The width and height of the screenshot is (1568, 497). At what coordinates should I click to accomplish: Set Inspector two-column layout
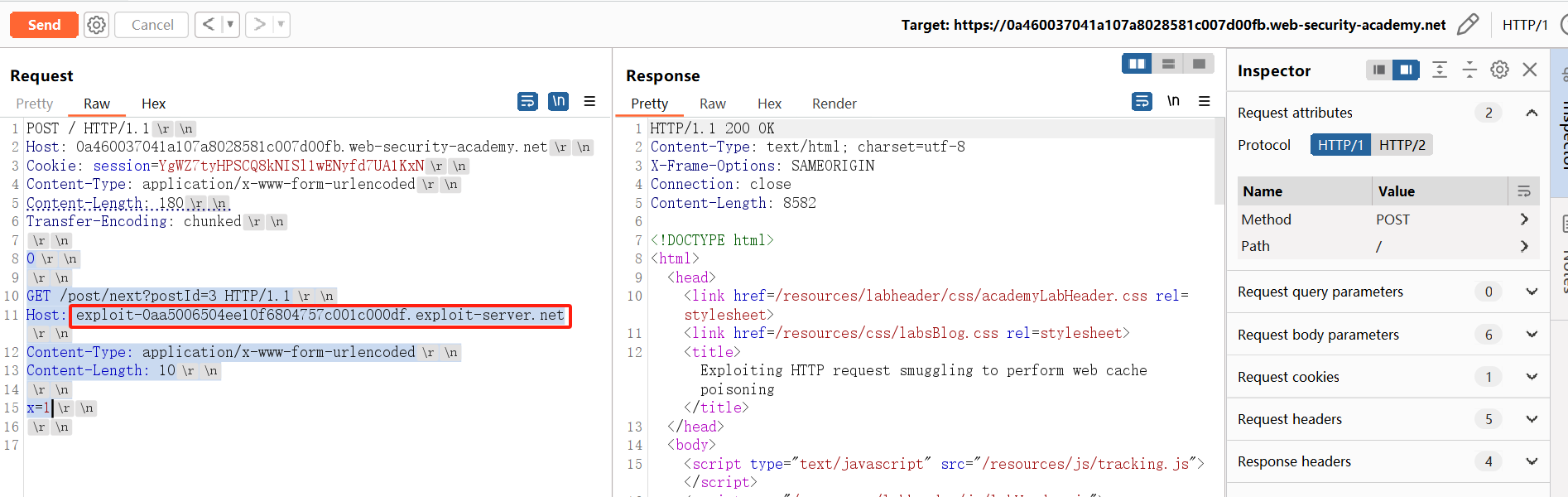click(x=1406, y=70)
